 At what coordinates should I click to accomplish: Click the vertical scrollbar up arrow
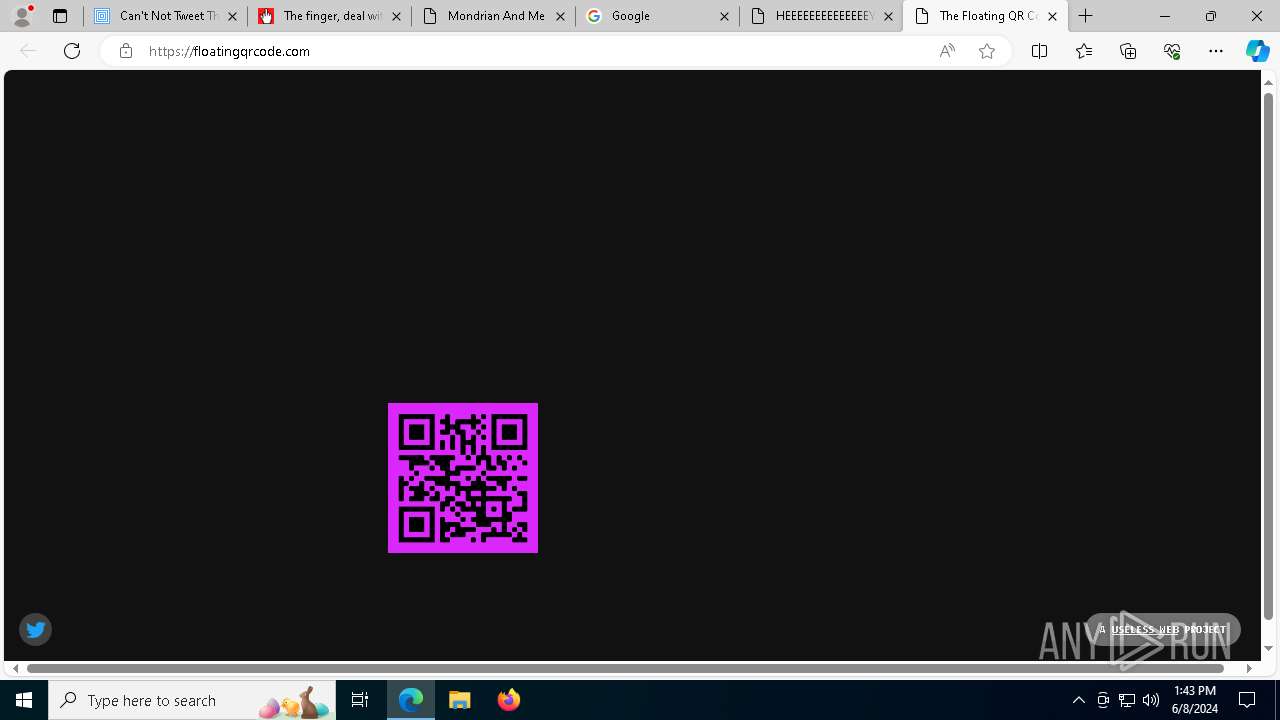(x=1269, y=82)
